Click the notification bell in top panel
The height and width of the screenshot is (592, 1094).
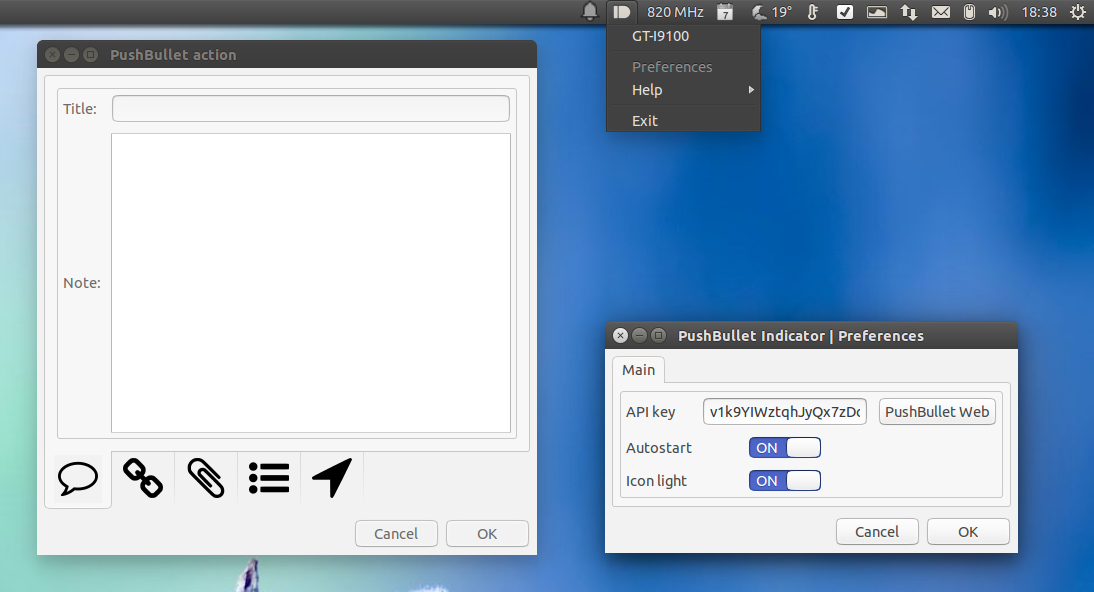tap(590, 11)
